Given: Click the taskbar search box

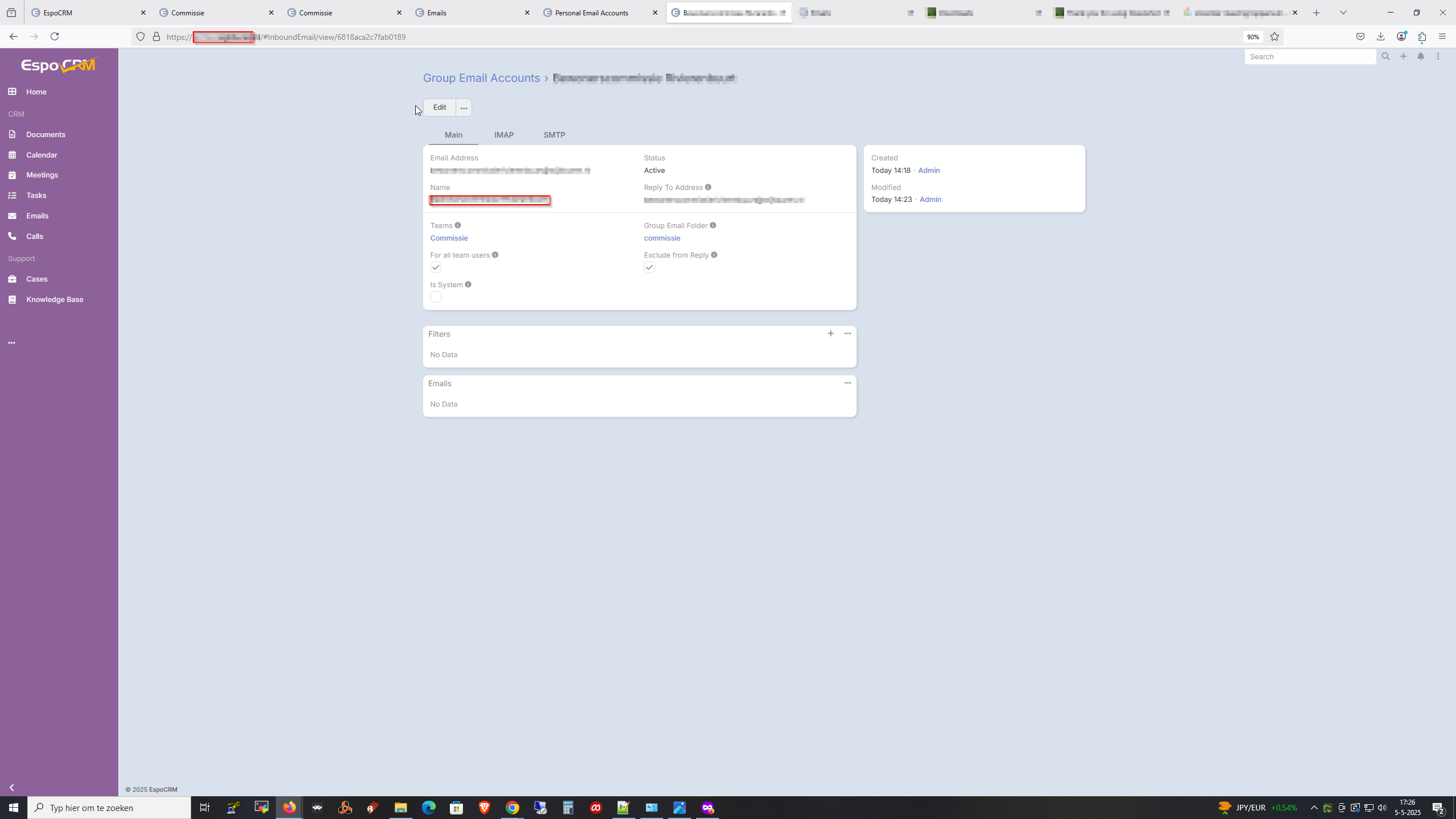Looking at the screenshot, I should [109, 808].
